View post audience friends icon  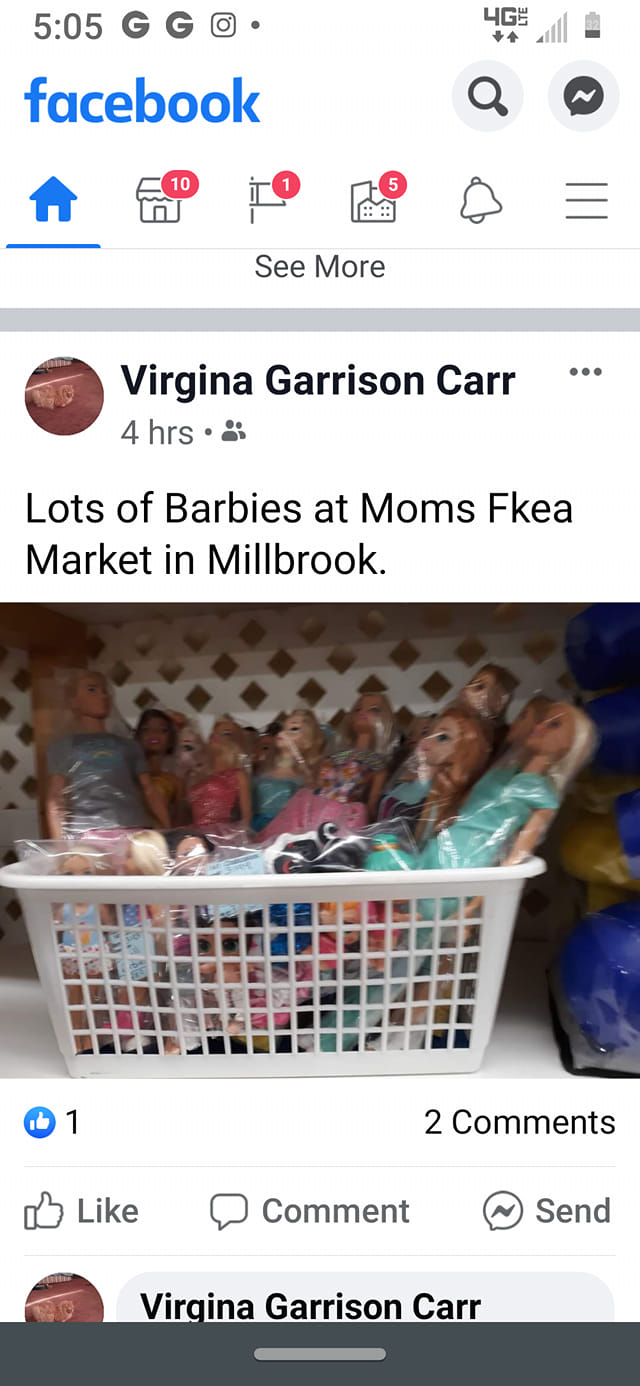pos(233,431)
